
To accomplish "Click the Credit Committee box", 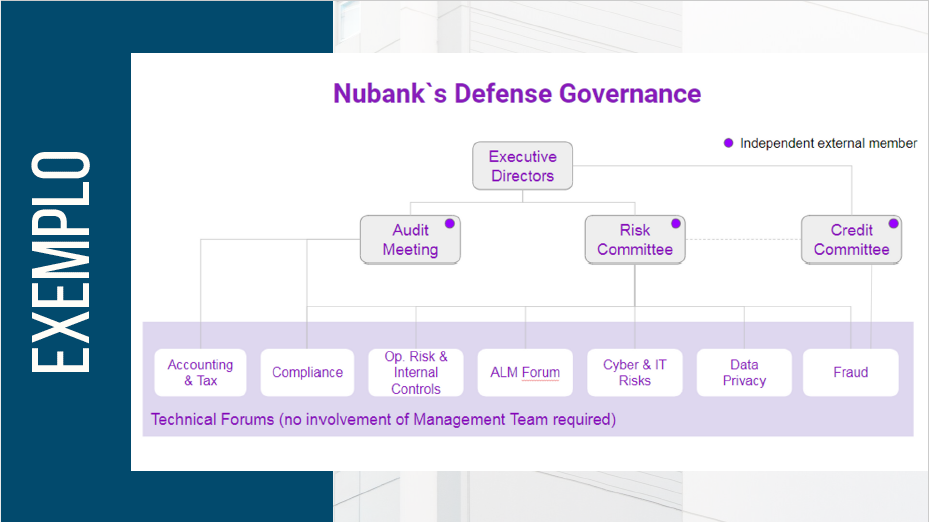I will [851, 239].
